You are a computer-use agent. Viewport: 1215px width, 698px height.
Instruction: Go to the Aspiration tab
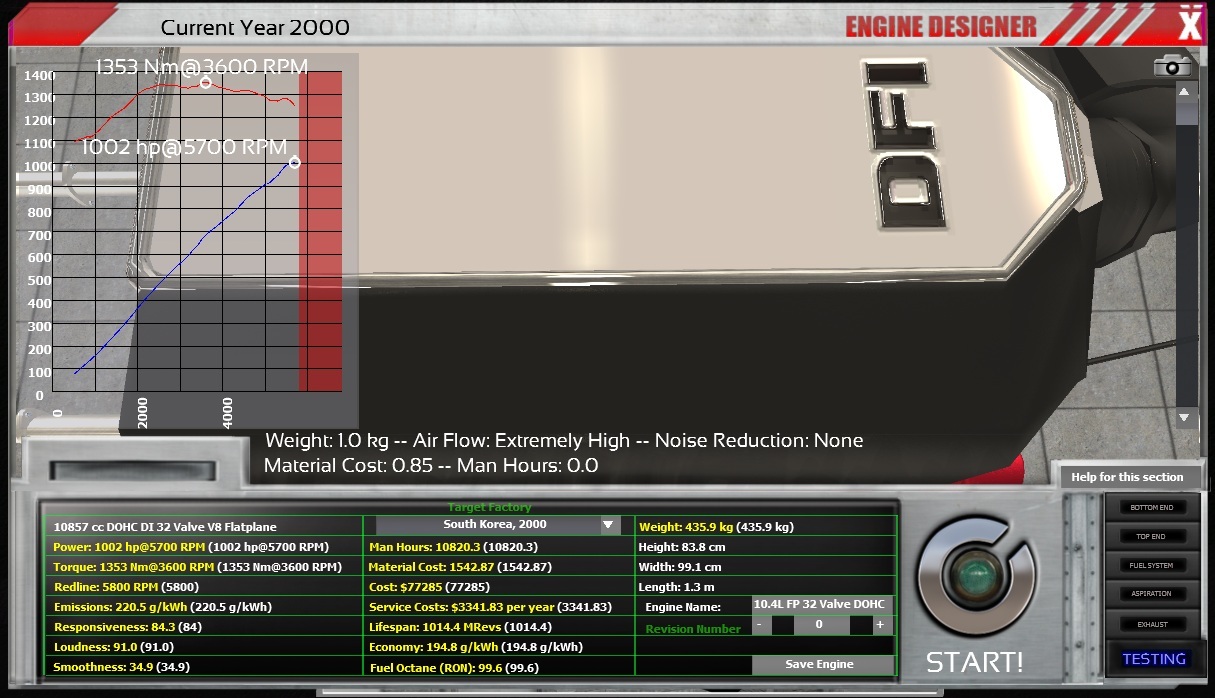[1153, 595]
